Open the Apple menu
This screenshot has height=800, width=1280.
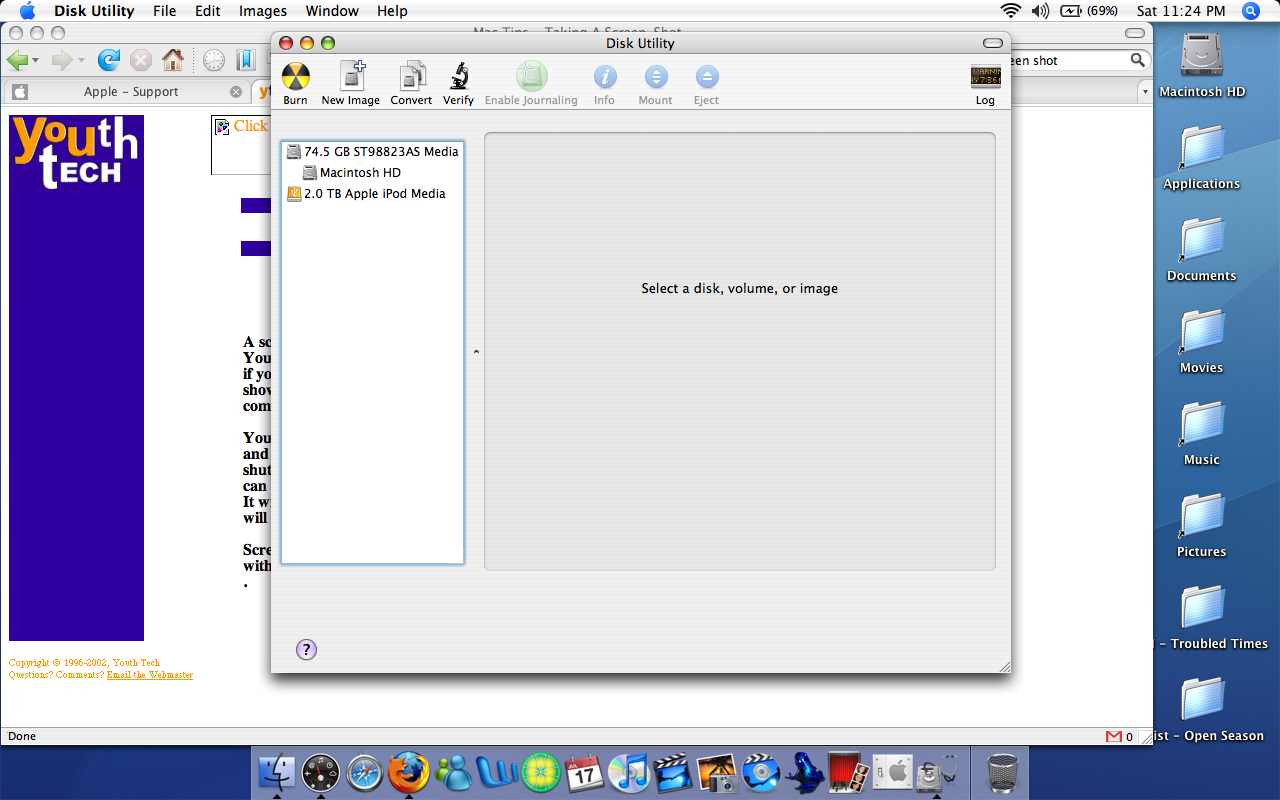click(27, 11)
